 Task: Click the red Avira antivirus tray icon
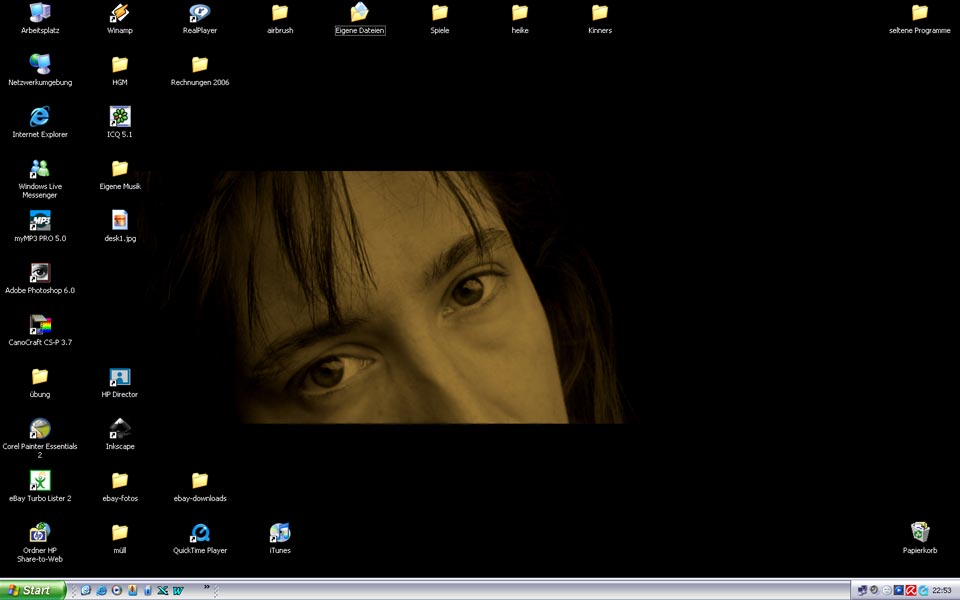911,591
